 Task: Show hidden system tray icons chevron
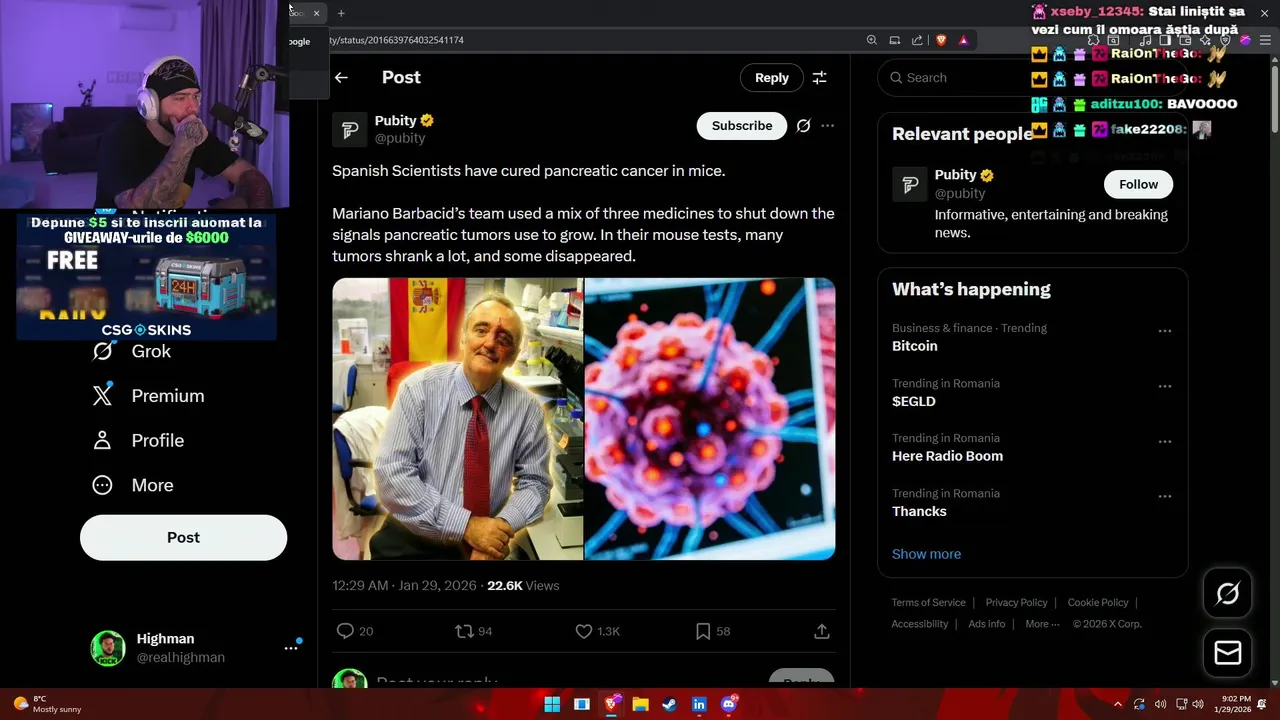tap(1118, 704)
